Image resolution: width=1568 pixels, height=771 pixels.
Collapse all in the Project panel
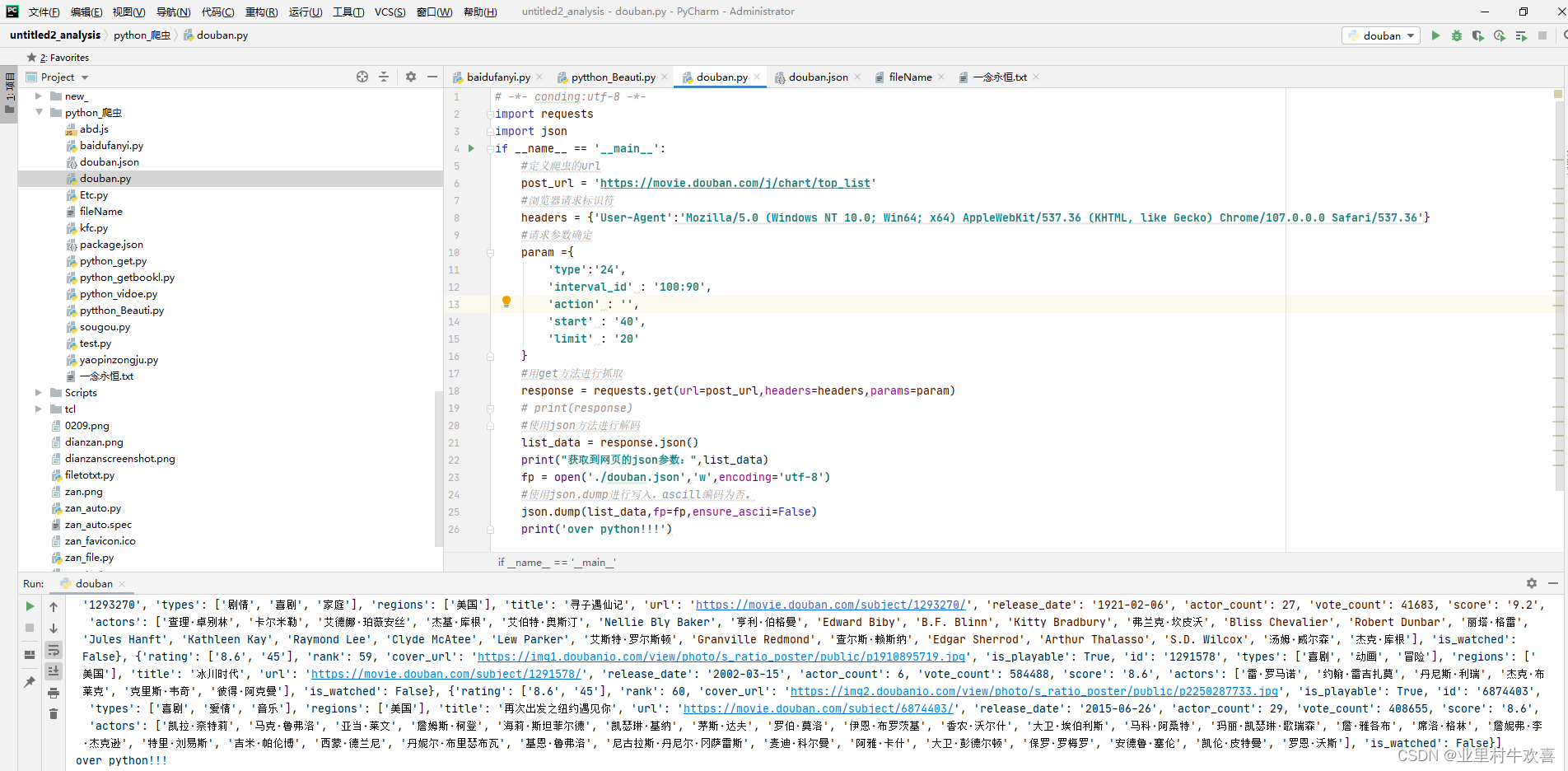pos(384,77)
